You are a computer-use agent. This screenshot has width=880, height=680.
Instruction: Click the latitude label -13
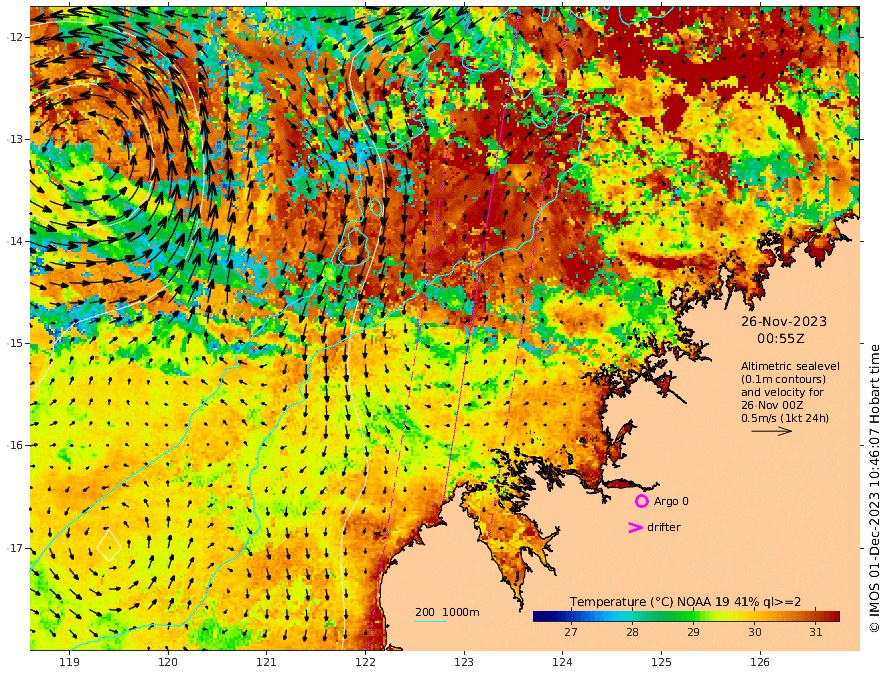click(15, 139)
